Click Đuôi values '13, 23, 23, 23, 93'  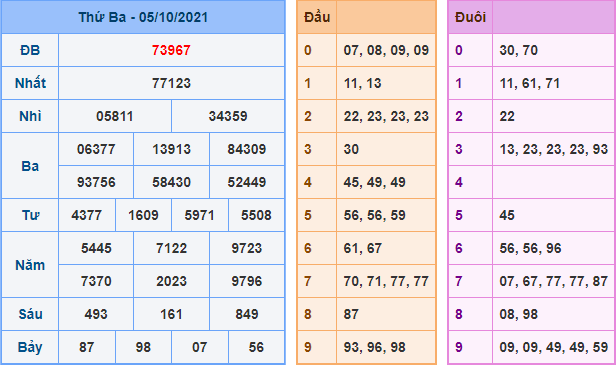554,149
